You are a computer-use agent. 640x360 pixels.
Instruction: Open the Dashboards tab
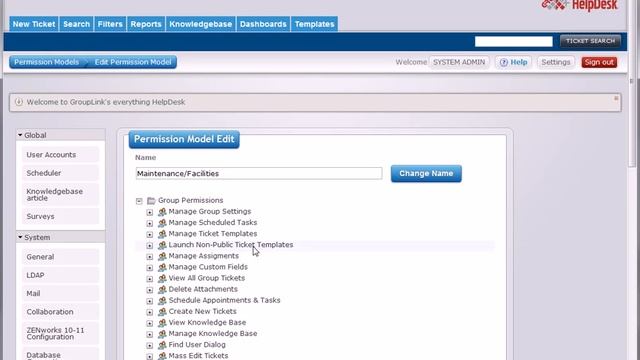tap(263, 24)
